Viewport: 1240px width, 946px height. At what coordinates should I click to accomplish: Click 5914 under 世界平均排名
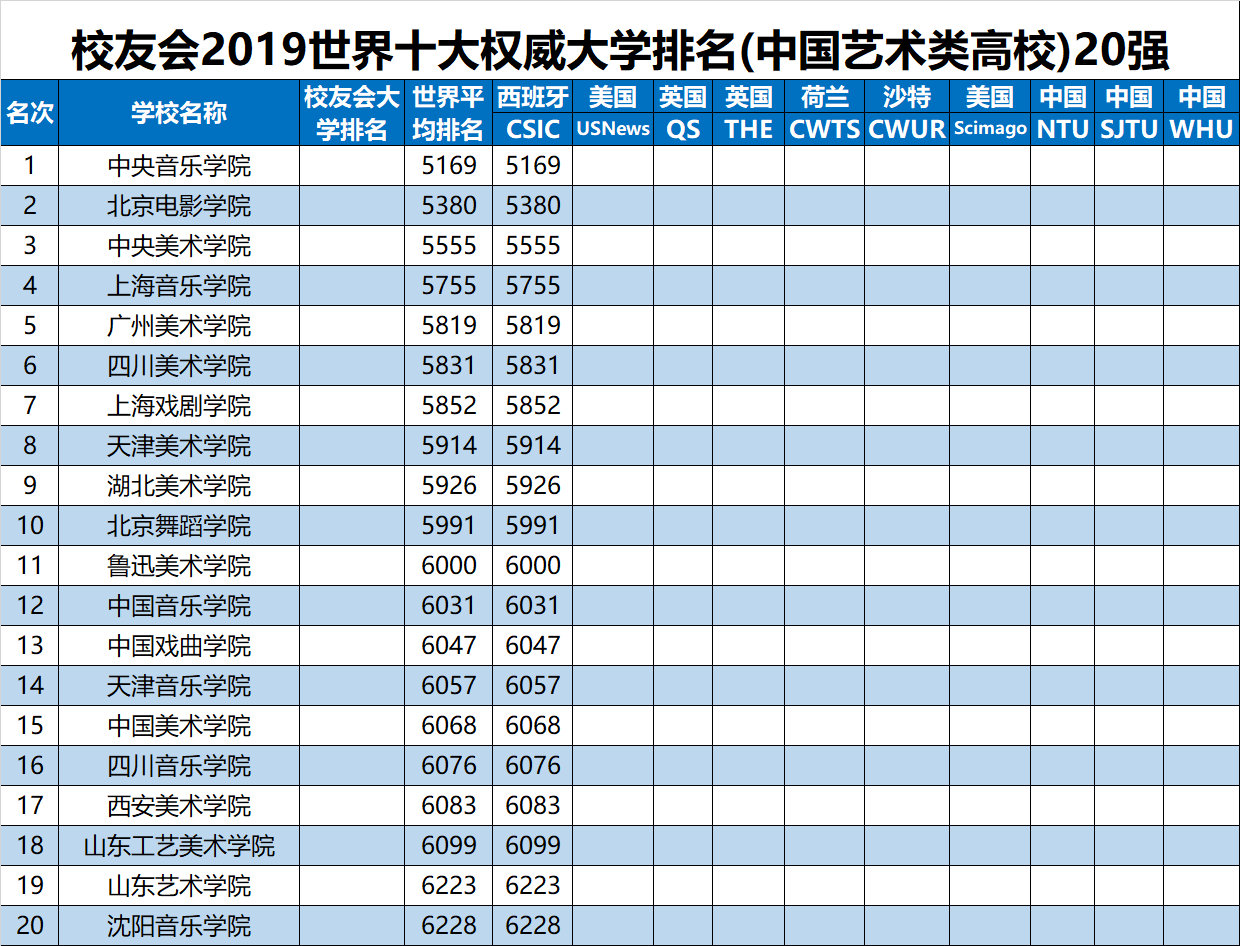pyautogui.click(x=449, y=446)
